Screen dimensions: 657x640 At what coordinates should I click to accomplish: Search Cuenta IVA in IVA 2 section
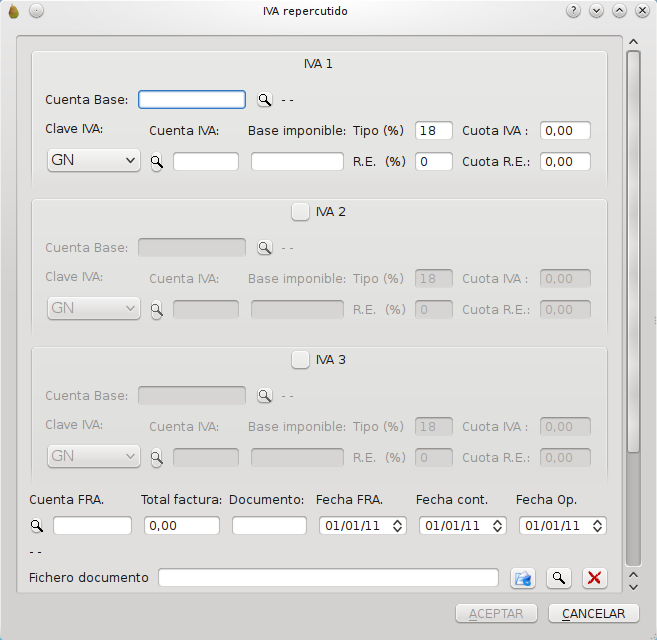click(157, 310)
